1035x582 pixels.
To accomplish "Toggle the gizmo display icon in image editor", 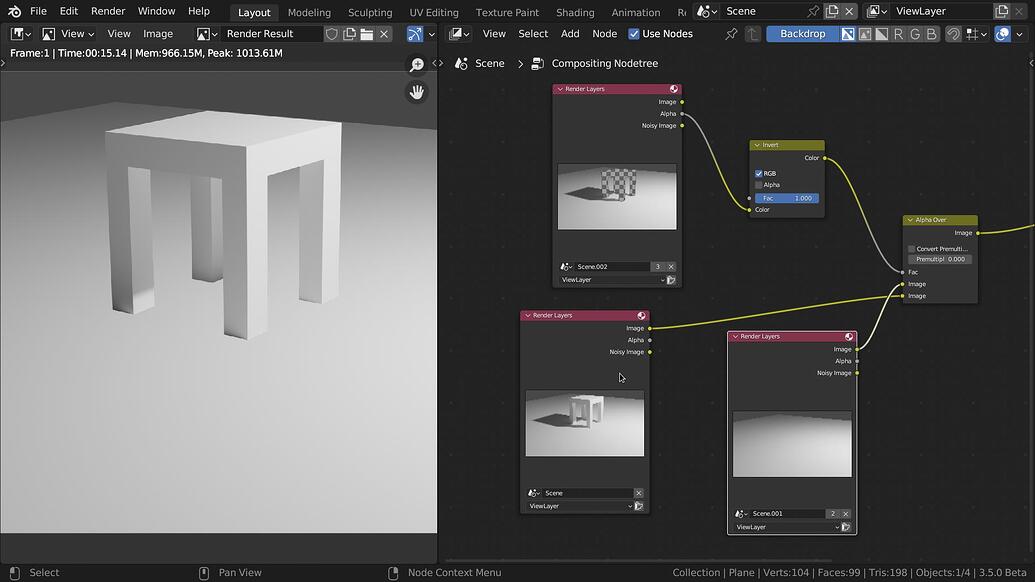I will (x=415, y=34).
